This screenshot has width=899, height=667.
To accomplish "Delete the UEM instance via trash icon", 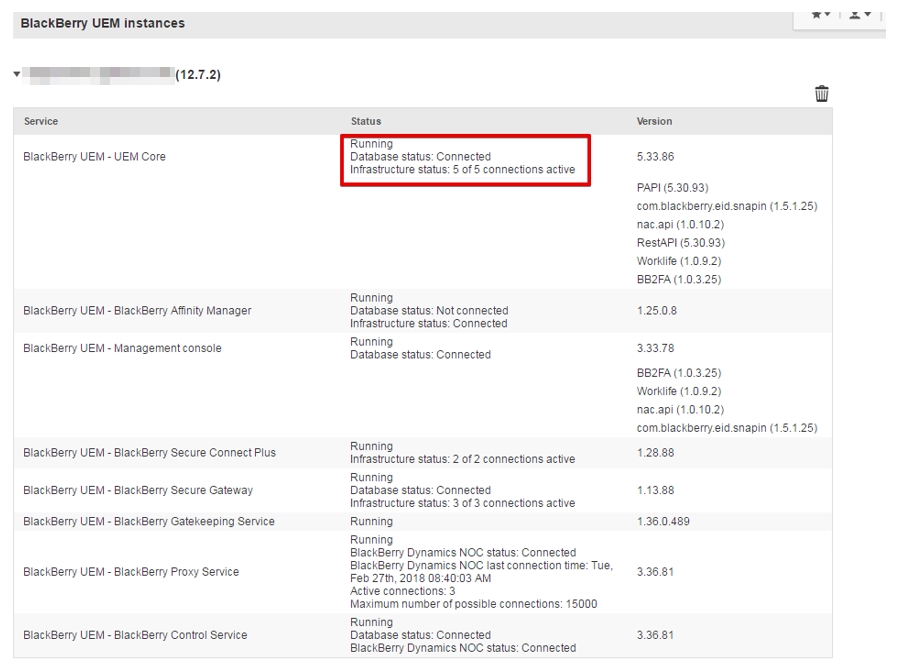I will (x=822, y=93).
